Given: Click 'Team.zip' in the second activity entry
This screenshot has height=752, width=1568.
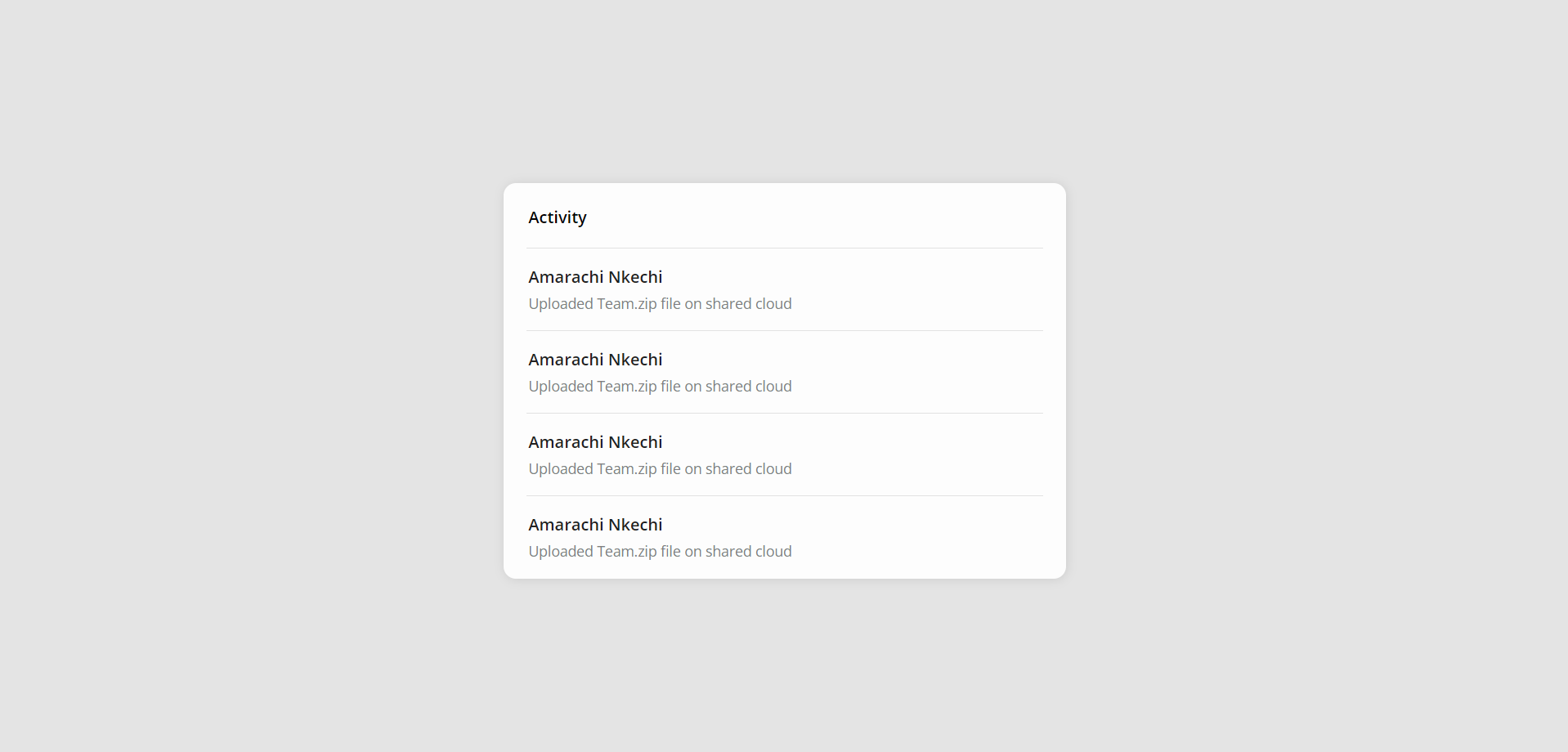Looking at the screenshot, I should point(627,387).
